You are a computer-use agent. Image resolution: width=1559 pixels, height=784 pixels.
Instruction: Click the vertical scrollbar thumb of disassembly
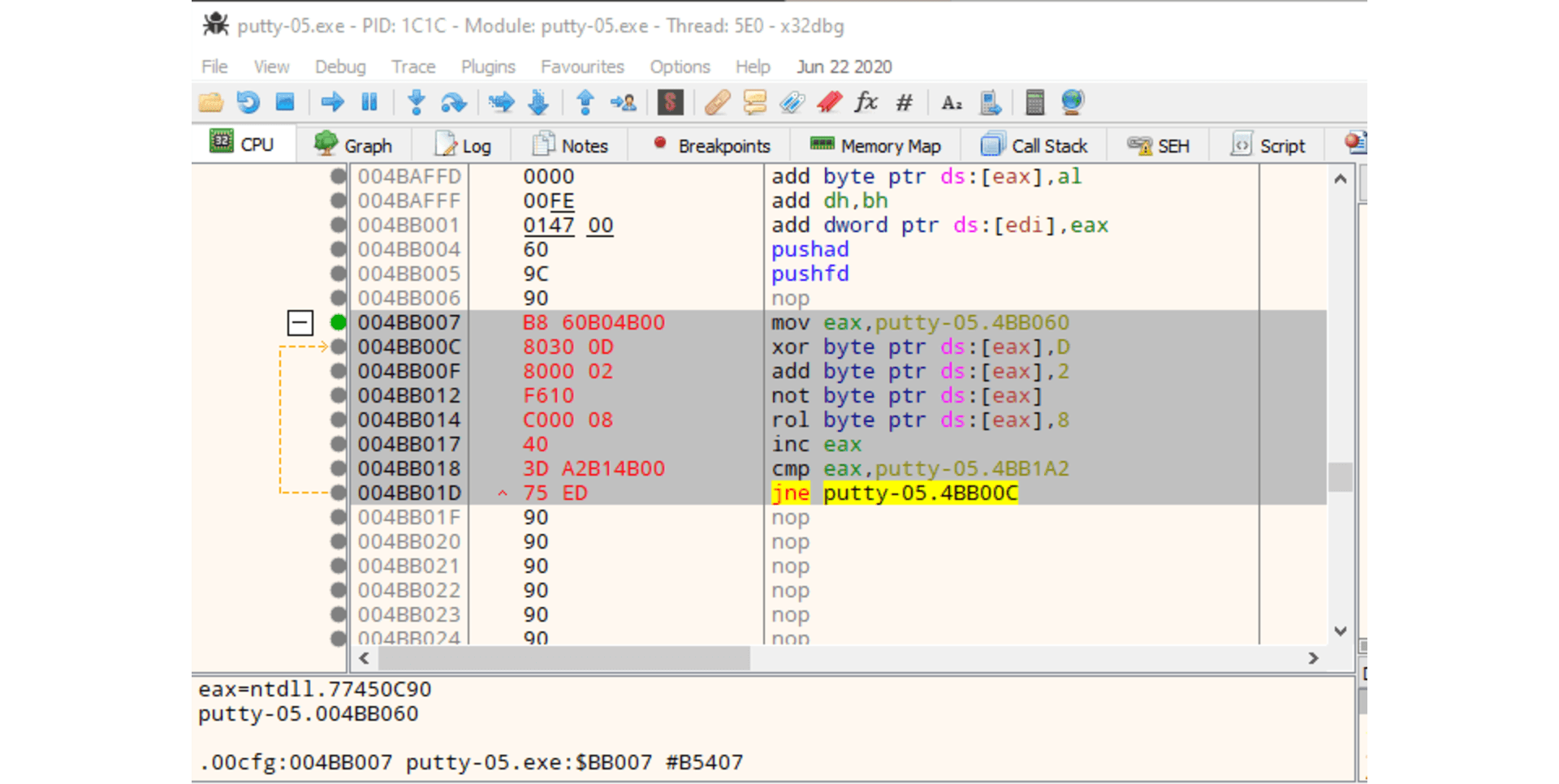click(x=1341, y=476)
